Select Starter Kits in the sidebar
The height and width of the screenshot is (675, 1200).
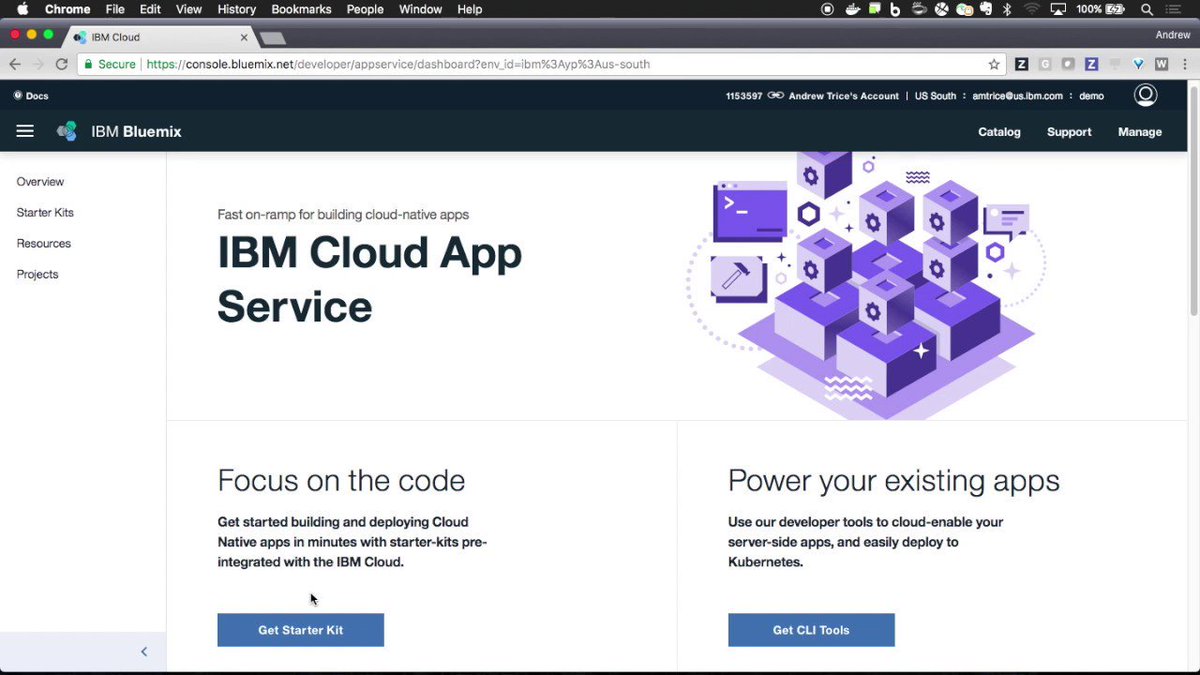coord(45,213)
